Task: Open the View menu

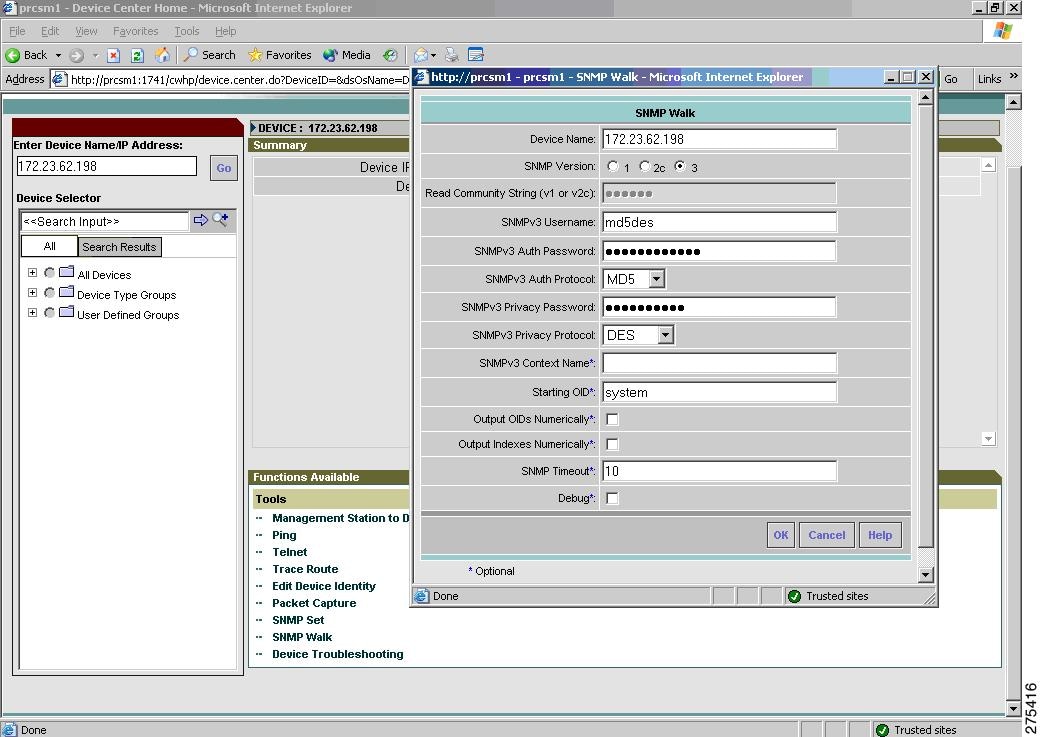Action: 86,31
